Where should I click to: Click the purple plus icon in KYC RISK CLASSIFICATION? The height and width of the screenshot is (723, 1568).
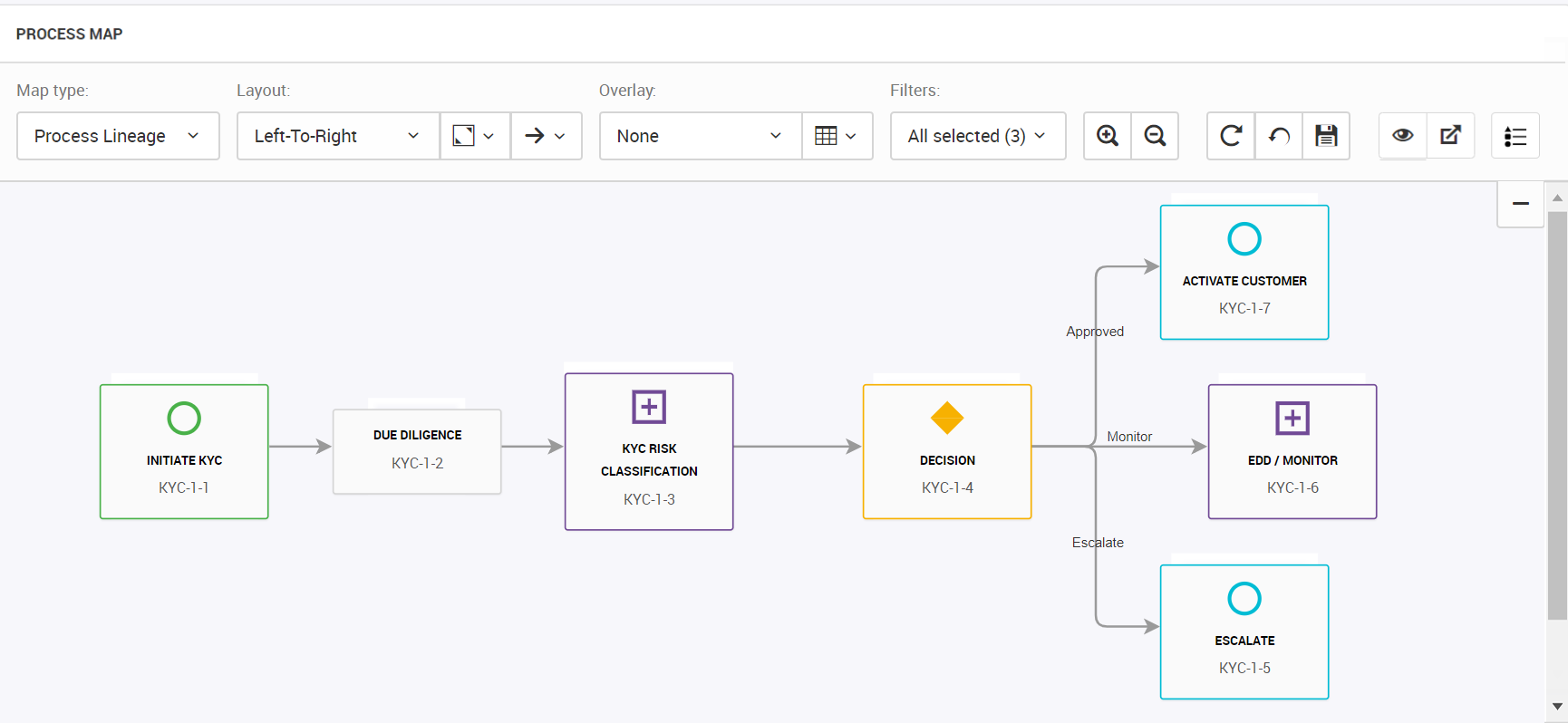[x=649, y=407]
